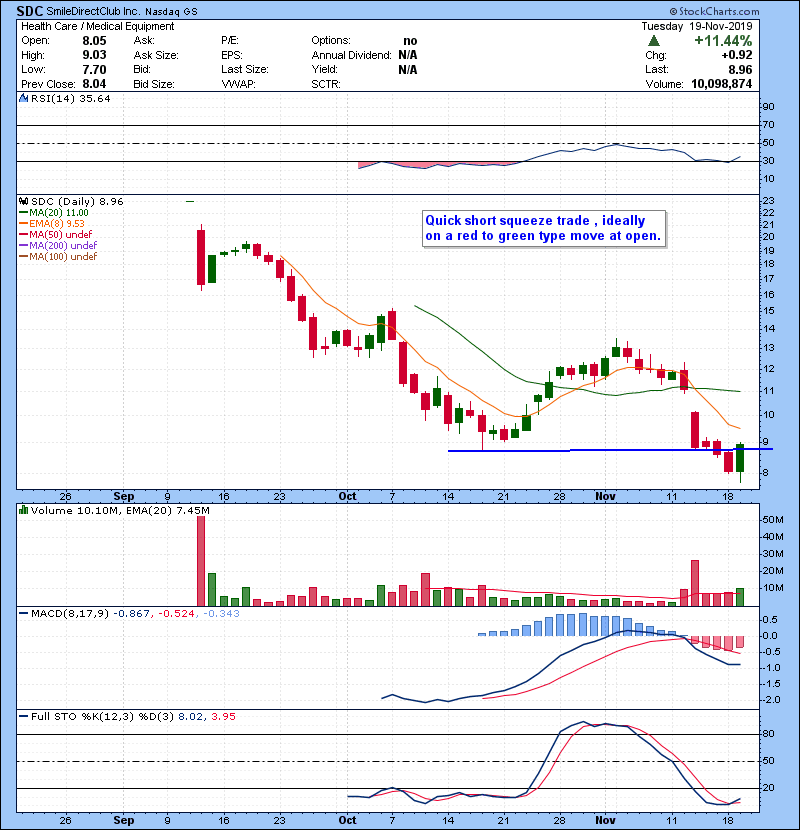Click the short squeeze trade annotation box

coord(544,229)
